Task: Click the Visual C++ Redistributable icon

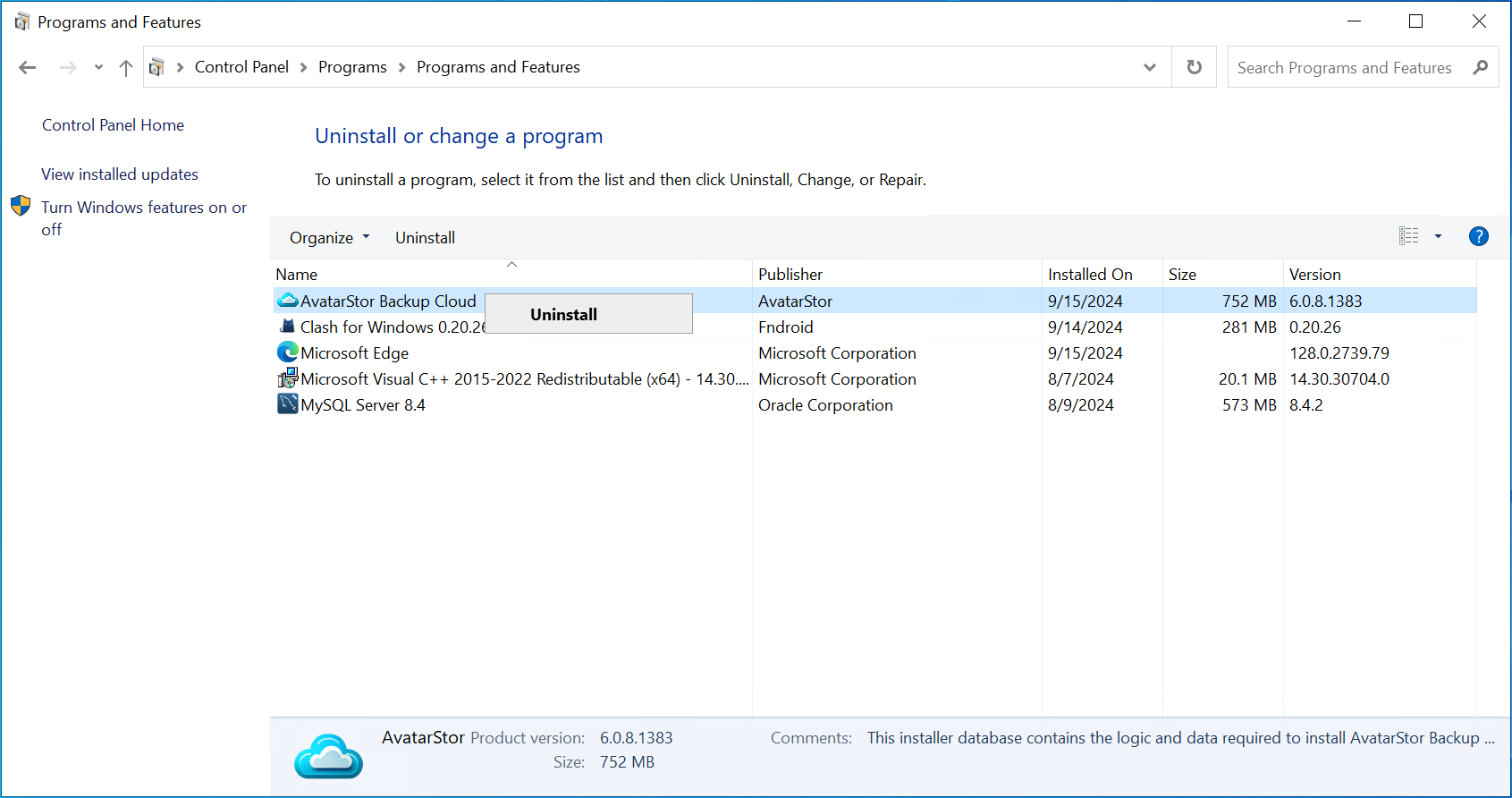Action: click(287, 378)
